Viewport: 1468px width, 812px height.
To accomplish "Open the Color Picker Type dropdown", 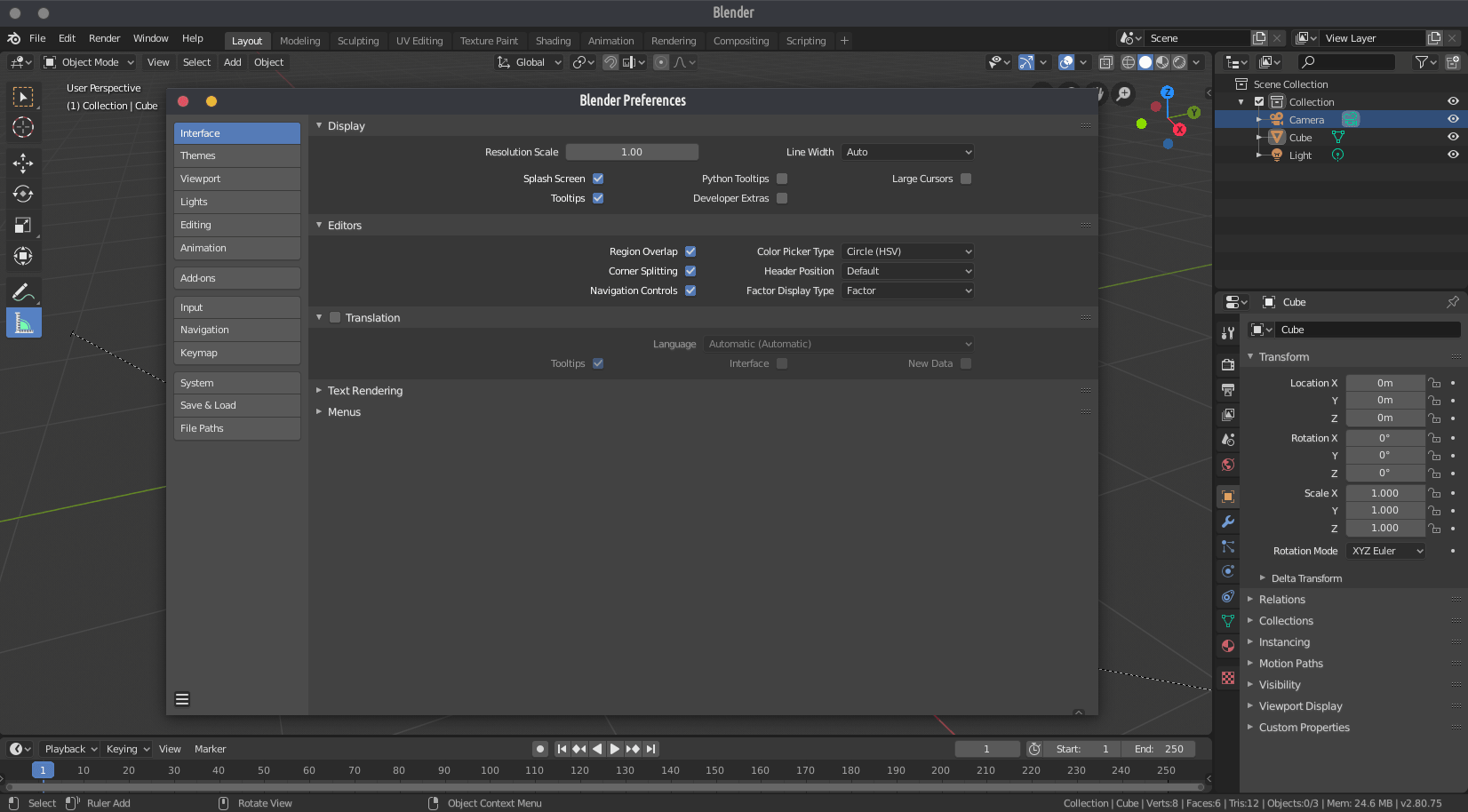I will (907, 251).
